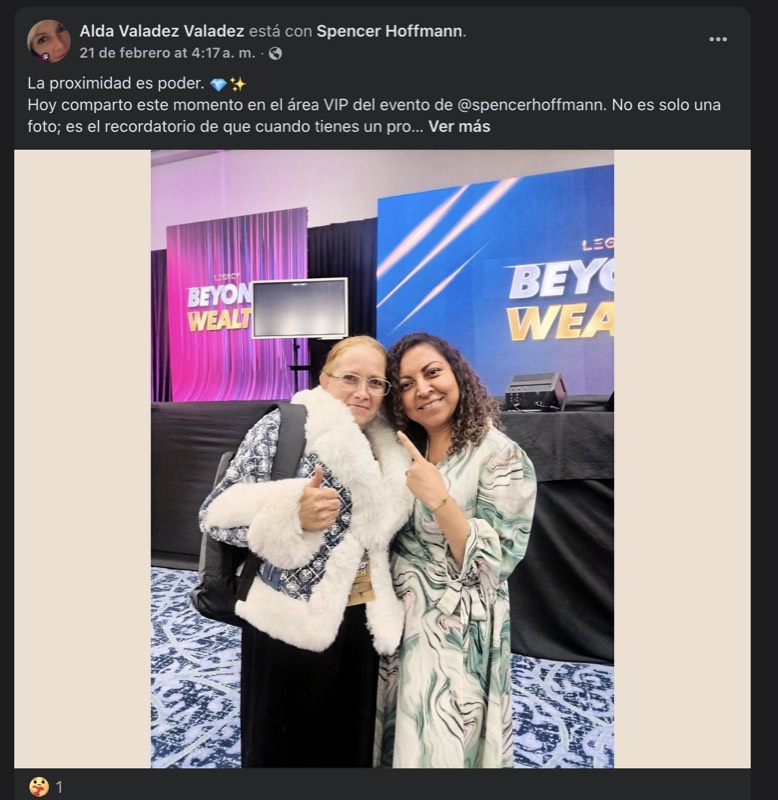Click the diamond emoji in the caption
Viewport: 778px width, 800px height.
tap(218, 84)
